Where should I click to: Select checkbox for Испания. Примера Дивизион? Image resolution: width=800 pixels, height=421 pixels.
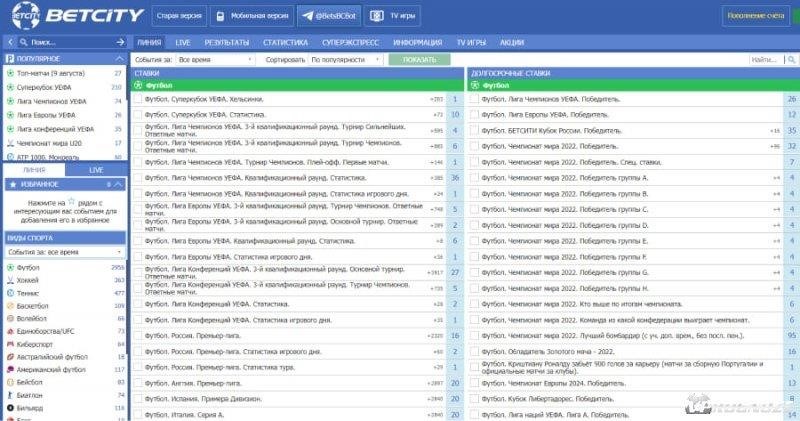(138, 399)
